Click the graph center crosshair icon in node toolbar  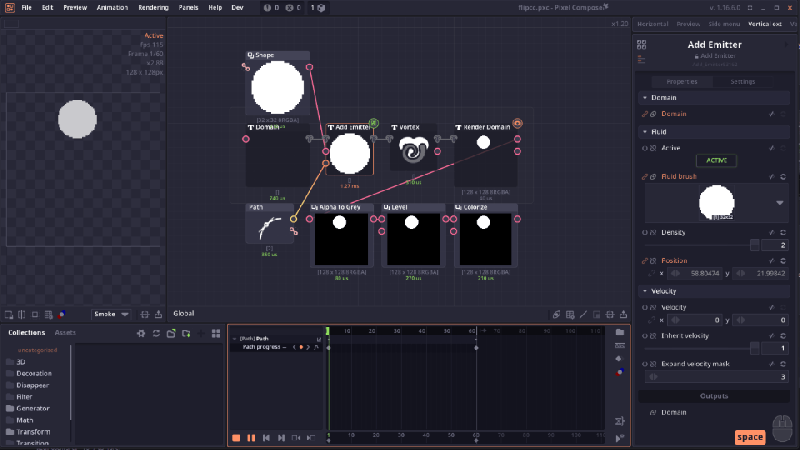pyautogui.click(x=610, y=314)
